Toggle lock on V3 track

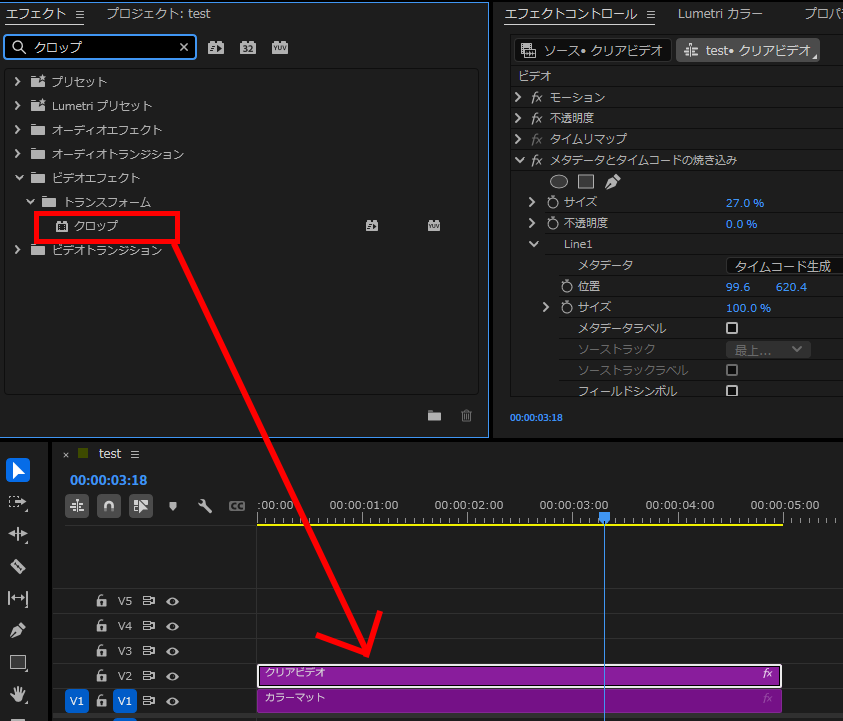click(x=102, y=651)
